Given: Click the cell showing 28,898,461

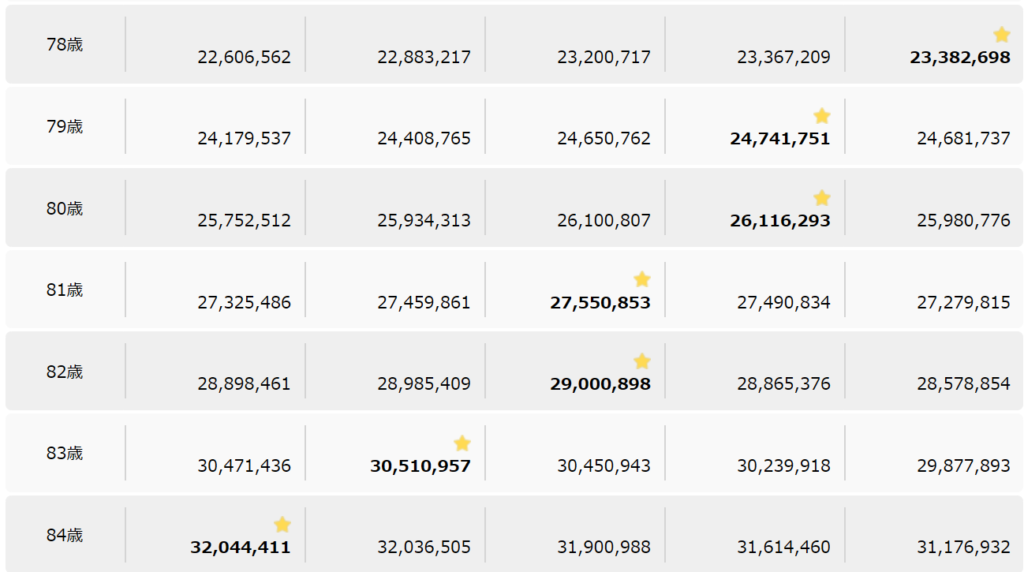Looking at the screenshot, I should 244,384.
